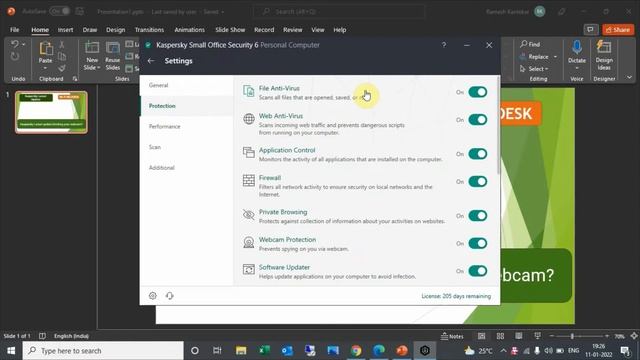The height and width of the screenshot is (360, 640).
Task: Click the Application Control windows icon
Action: [x=249, y=152]
